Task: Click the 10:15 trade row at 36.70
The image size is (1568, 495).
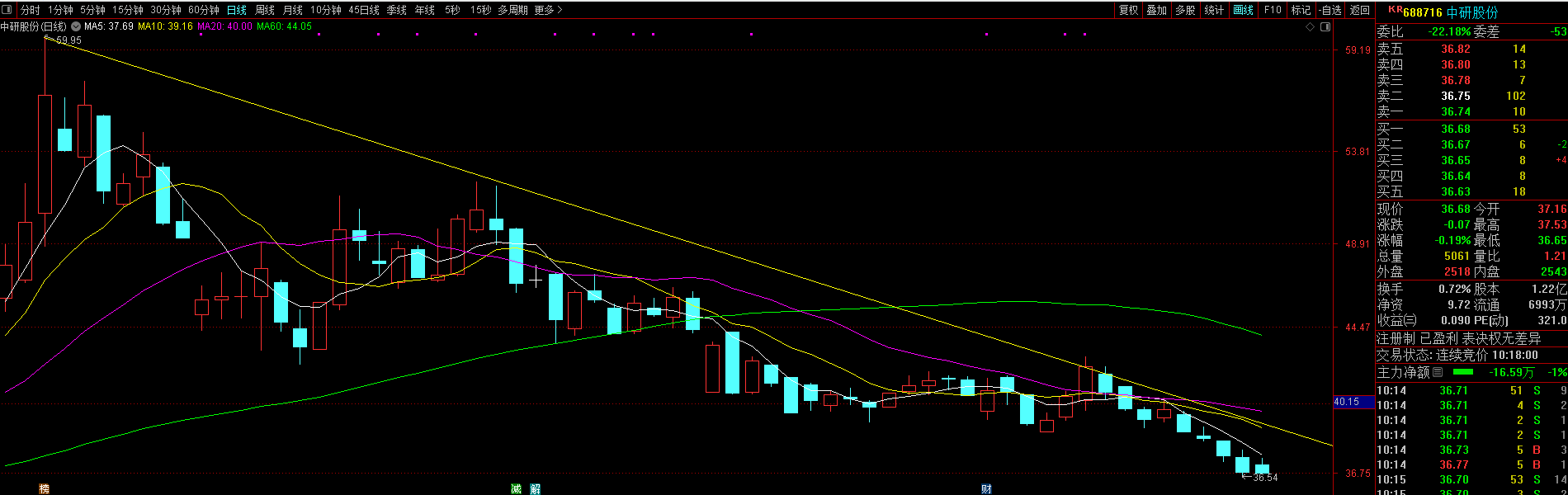Action: [1472, 479]
